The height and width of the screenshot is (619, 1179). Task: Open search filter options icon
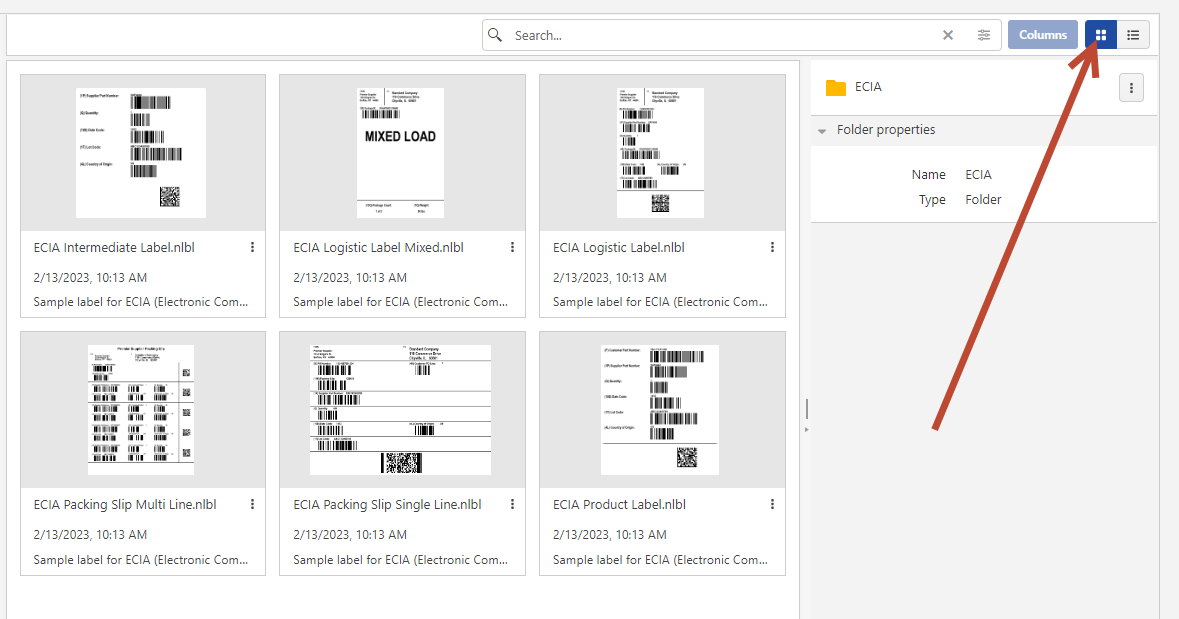click(x=984, y=35)
